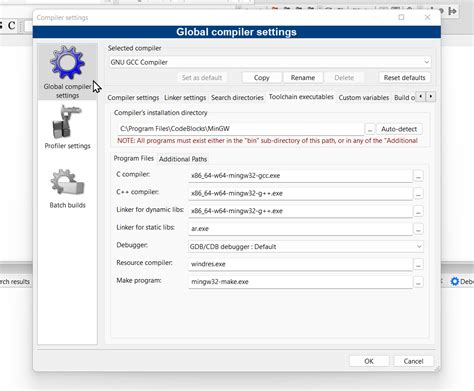474x391 pixels.
Task: Open Global compiler settings gear icon
Action: point(67,62)
